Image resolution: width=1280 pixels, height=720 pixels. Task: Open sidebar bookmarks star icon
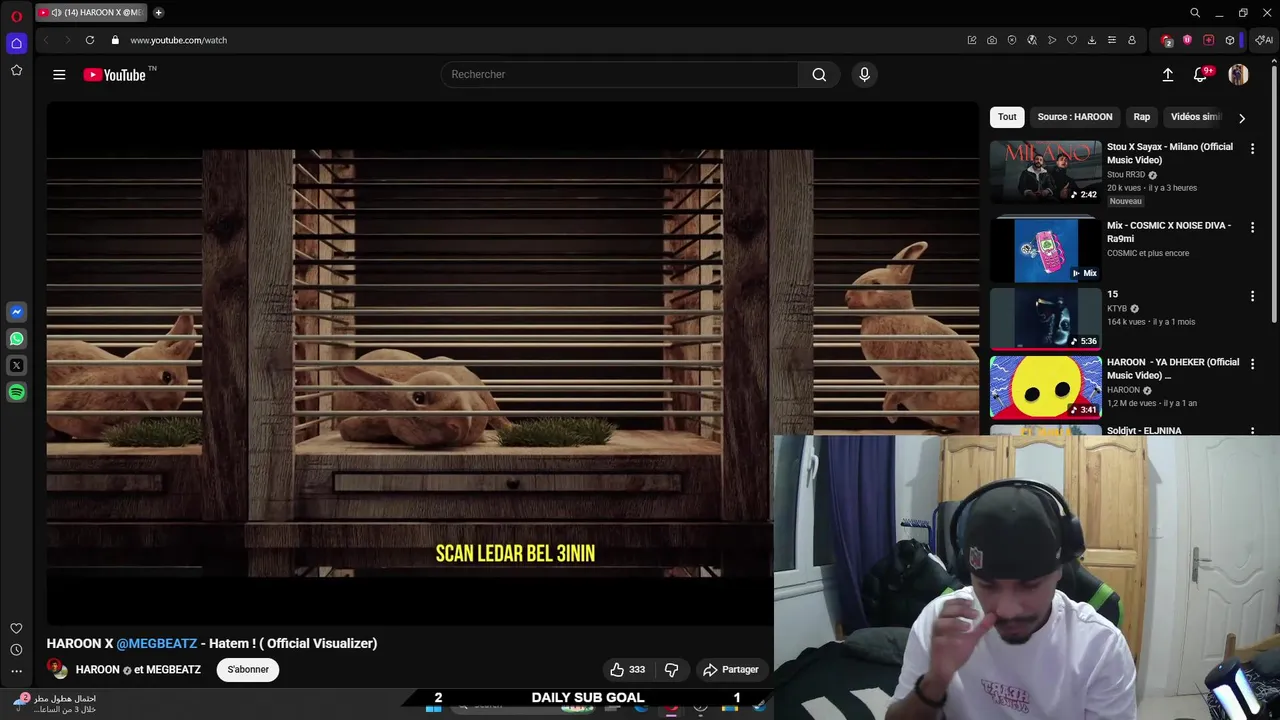[x=16, y=70]
